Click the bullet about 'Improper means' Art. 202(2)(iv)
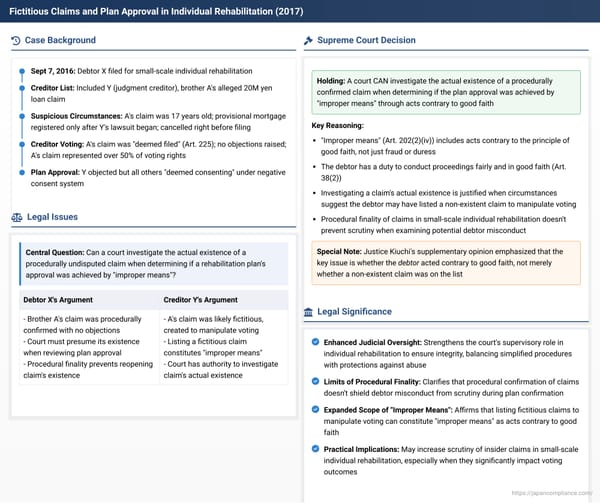This screenshot has width=600, height=503. (445, 146)
